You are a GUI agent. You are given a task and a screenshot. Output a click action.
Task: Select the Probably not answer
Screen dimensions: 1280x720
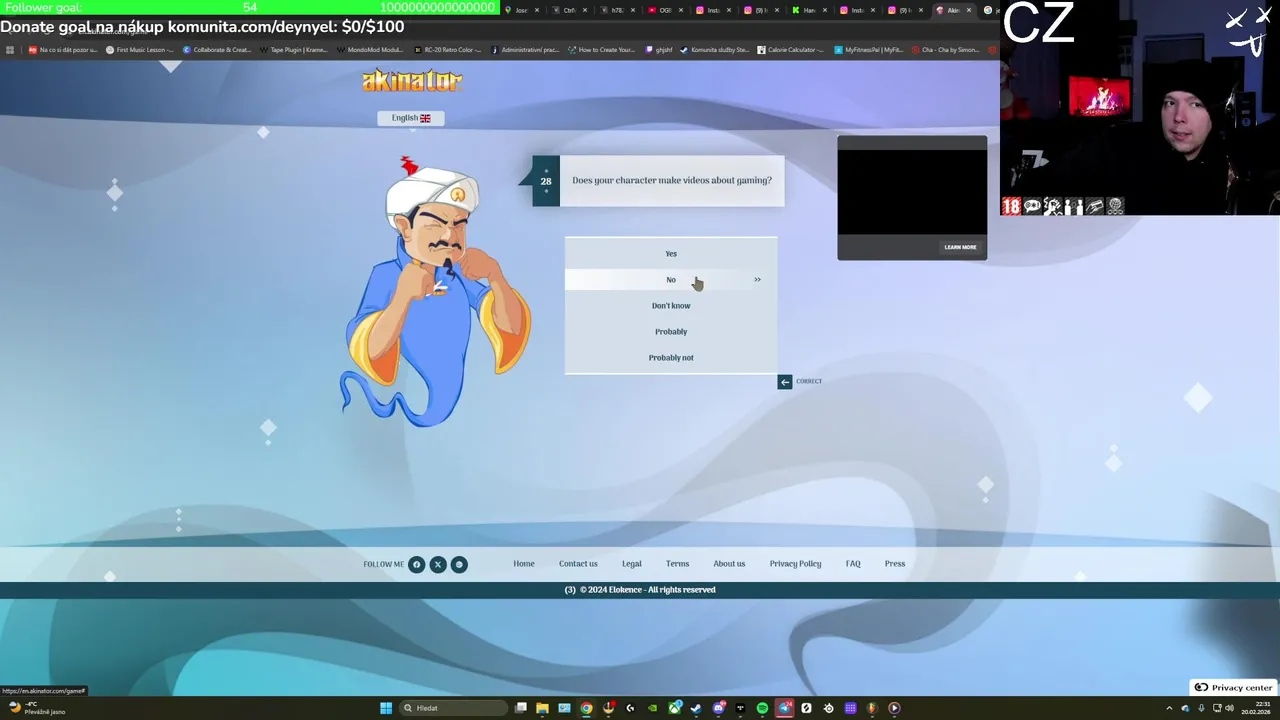[671, 357]
